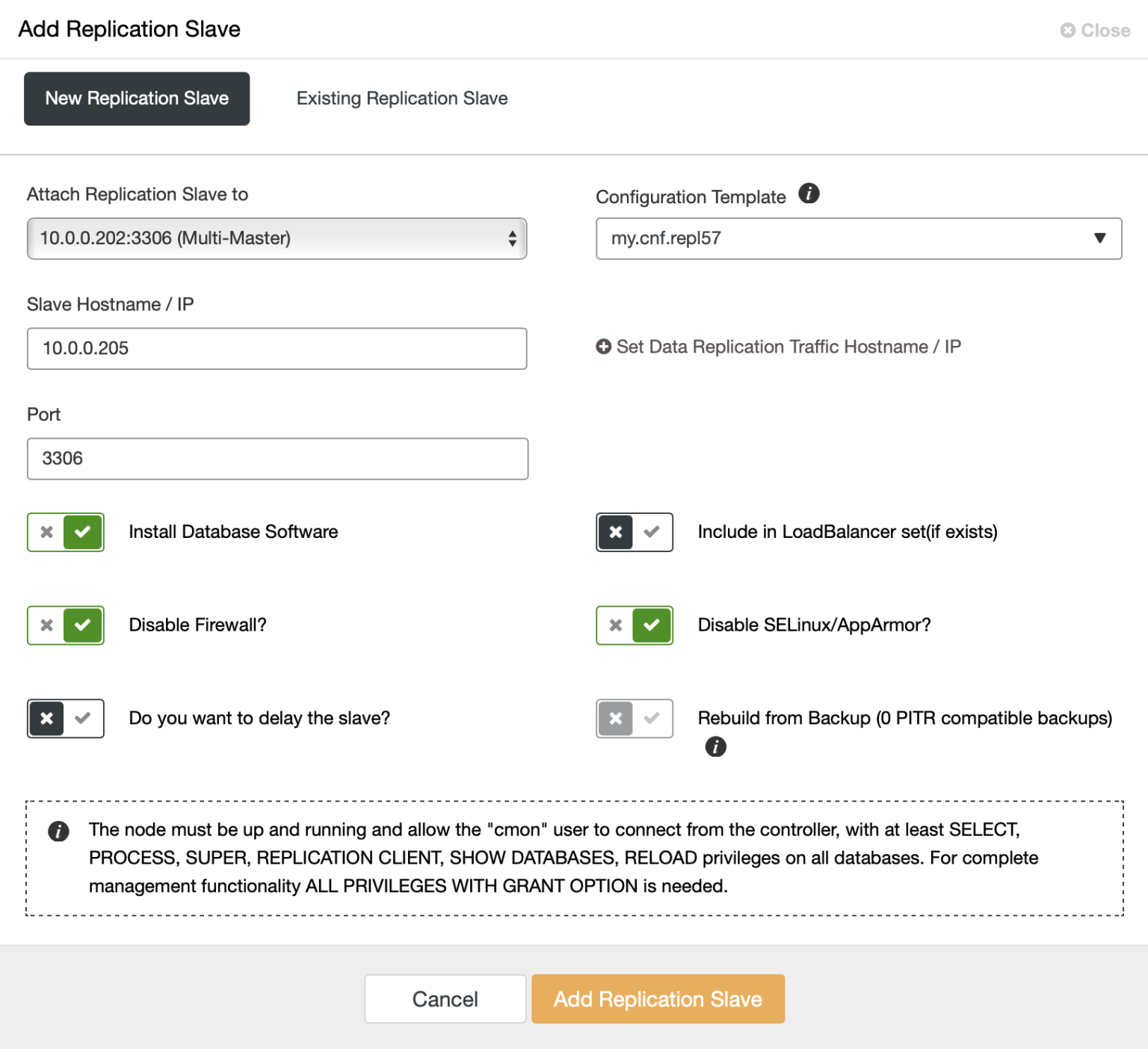This screenshot has height=1049, width=1148.
Task: Click the info icon below Rebuild from Backup
Action: click(715, 746)
